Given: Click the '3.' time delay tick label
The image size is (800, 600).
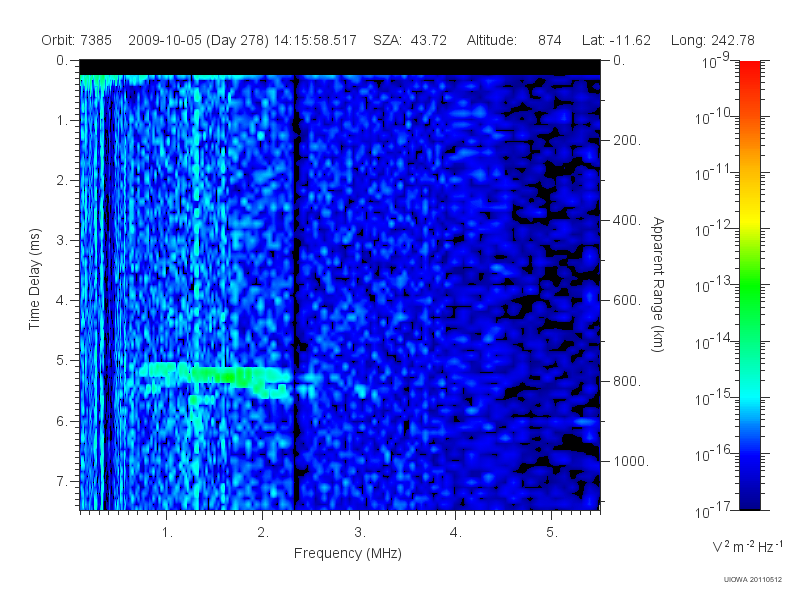Looking at the screenshot, I should [x=62, y=240].
